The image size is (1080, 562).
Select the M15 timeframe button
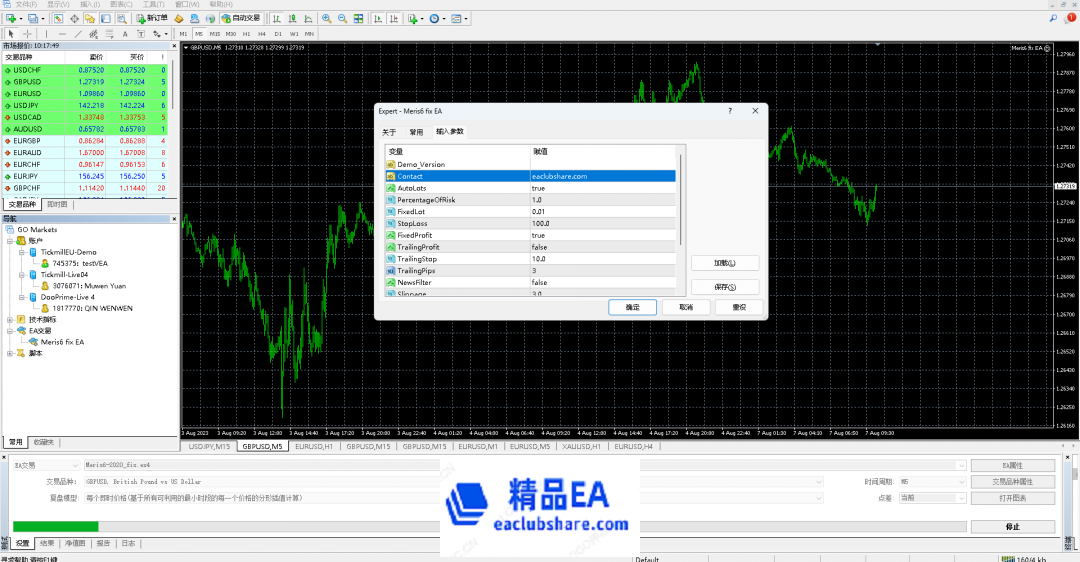(x=215, y=33)
